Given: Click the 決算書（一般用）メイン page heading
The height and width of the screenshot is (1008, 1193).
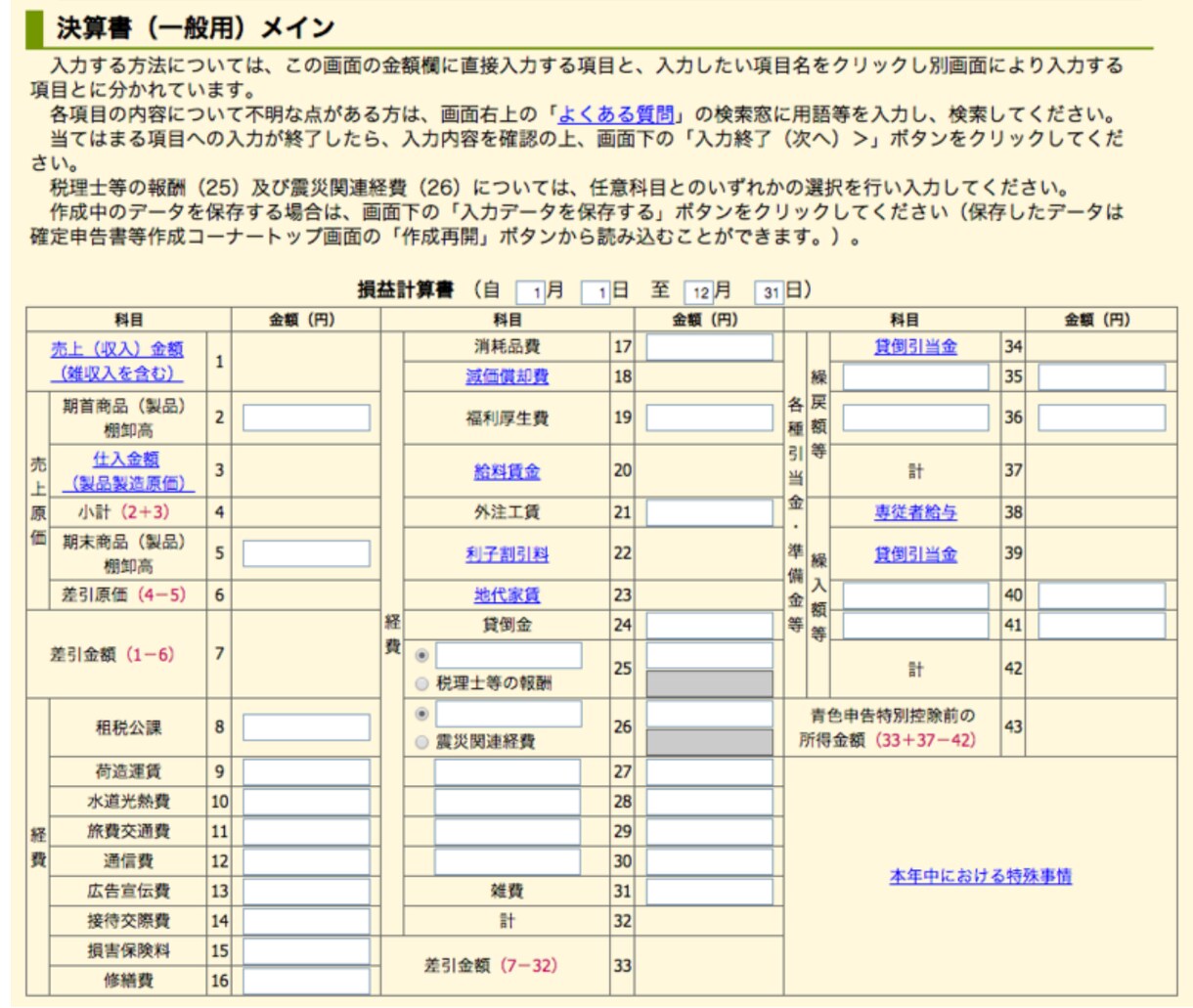Looking at the screenshot, I should click(195, 27).
